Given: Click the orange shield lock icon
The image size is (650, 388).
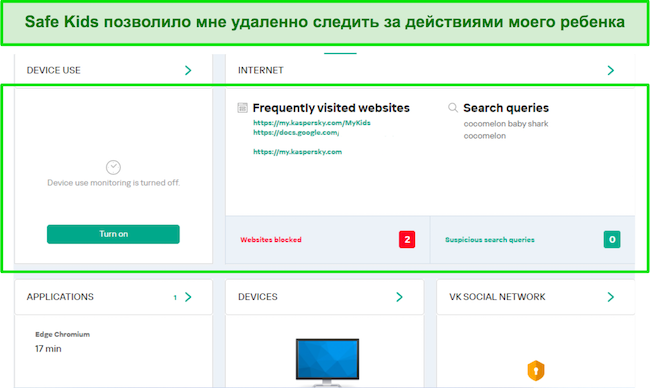Looking at the screenshot, I should (x=536, y=371).
